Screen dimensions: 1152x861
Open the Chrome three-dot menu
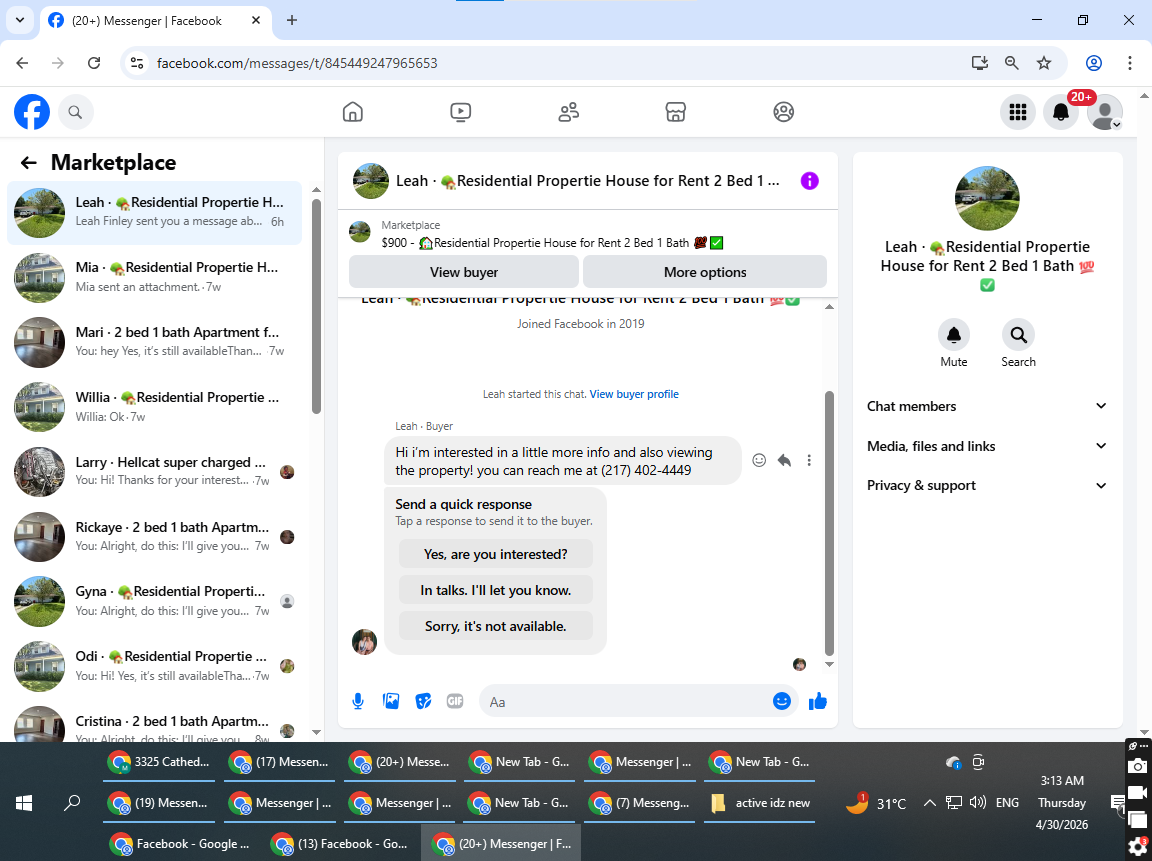point(1130,63)
